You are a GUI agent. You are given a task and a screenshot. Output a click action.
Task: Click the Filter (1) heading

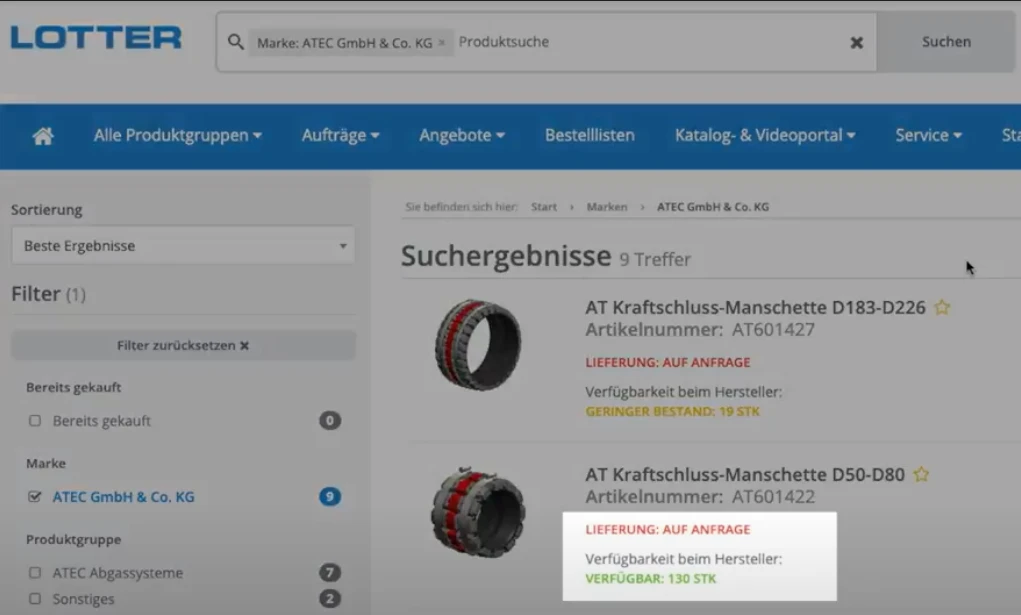[x=49, y=294]
